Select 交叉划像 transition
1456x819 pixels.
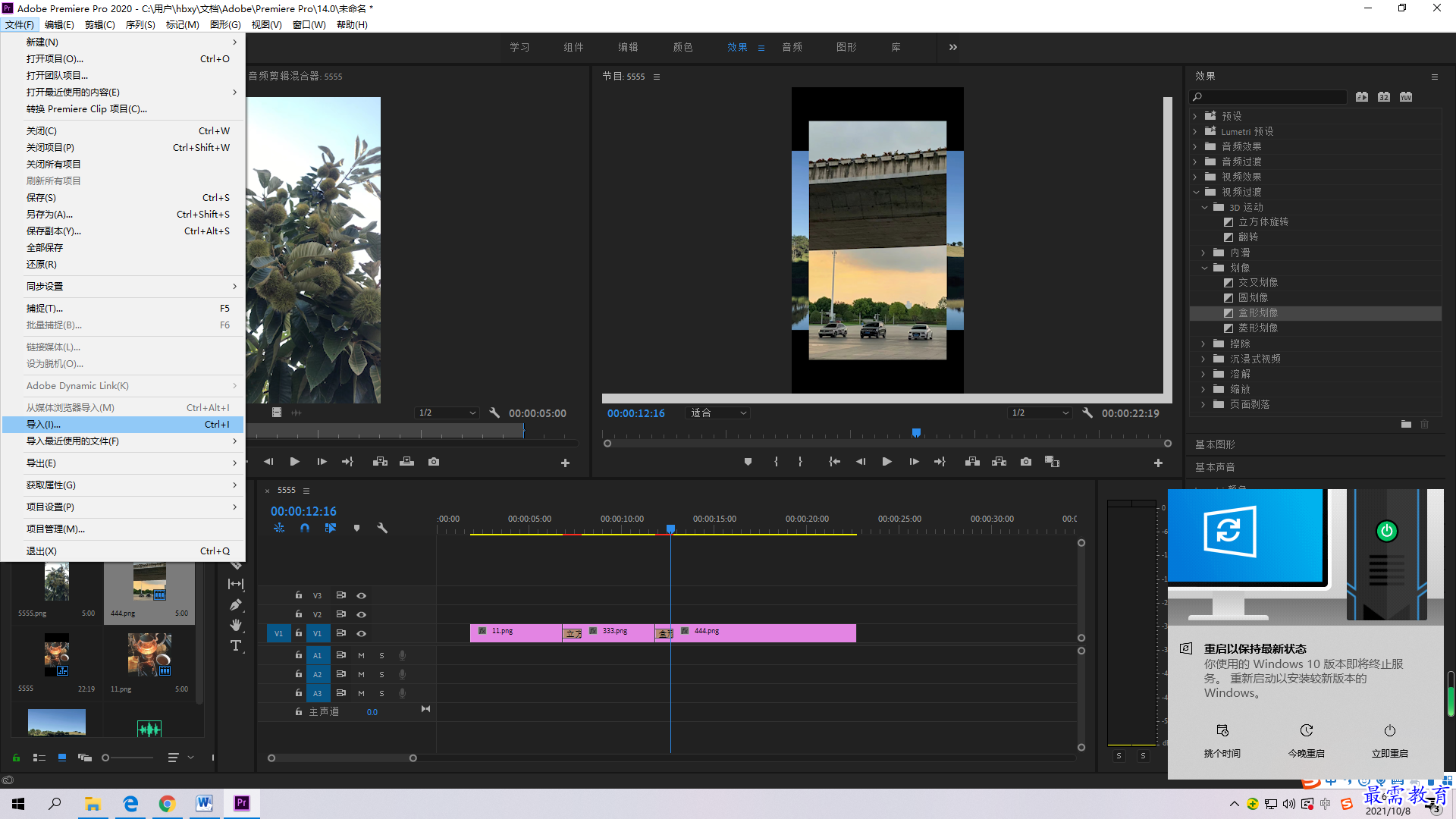coord(1257,282)
